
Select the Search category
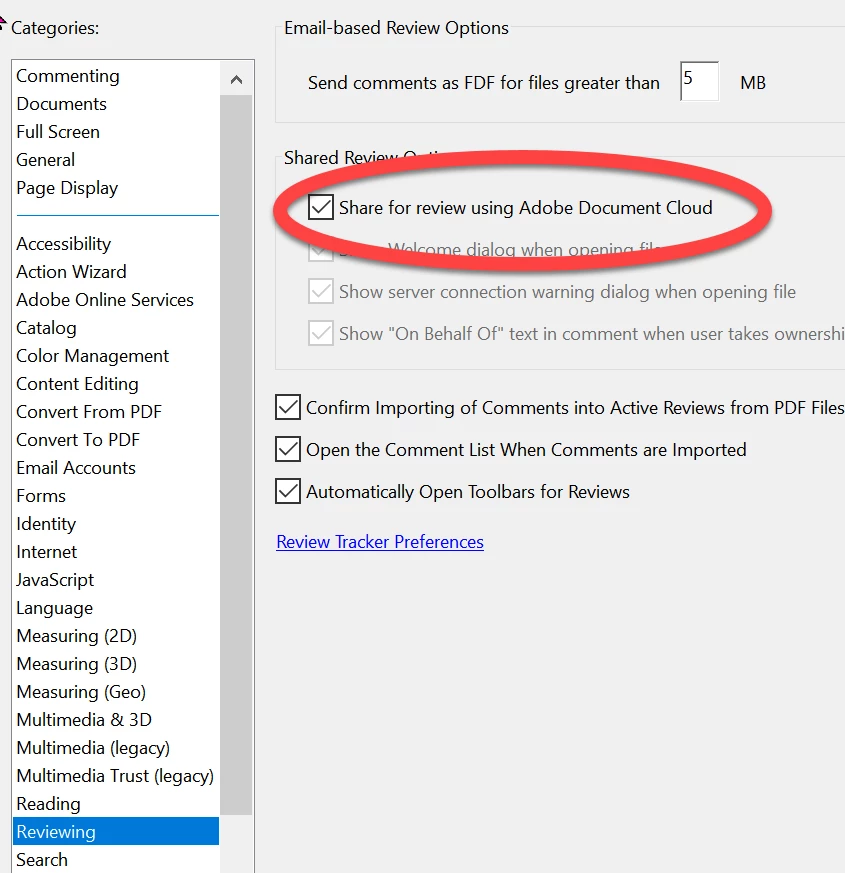point(42,860)
